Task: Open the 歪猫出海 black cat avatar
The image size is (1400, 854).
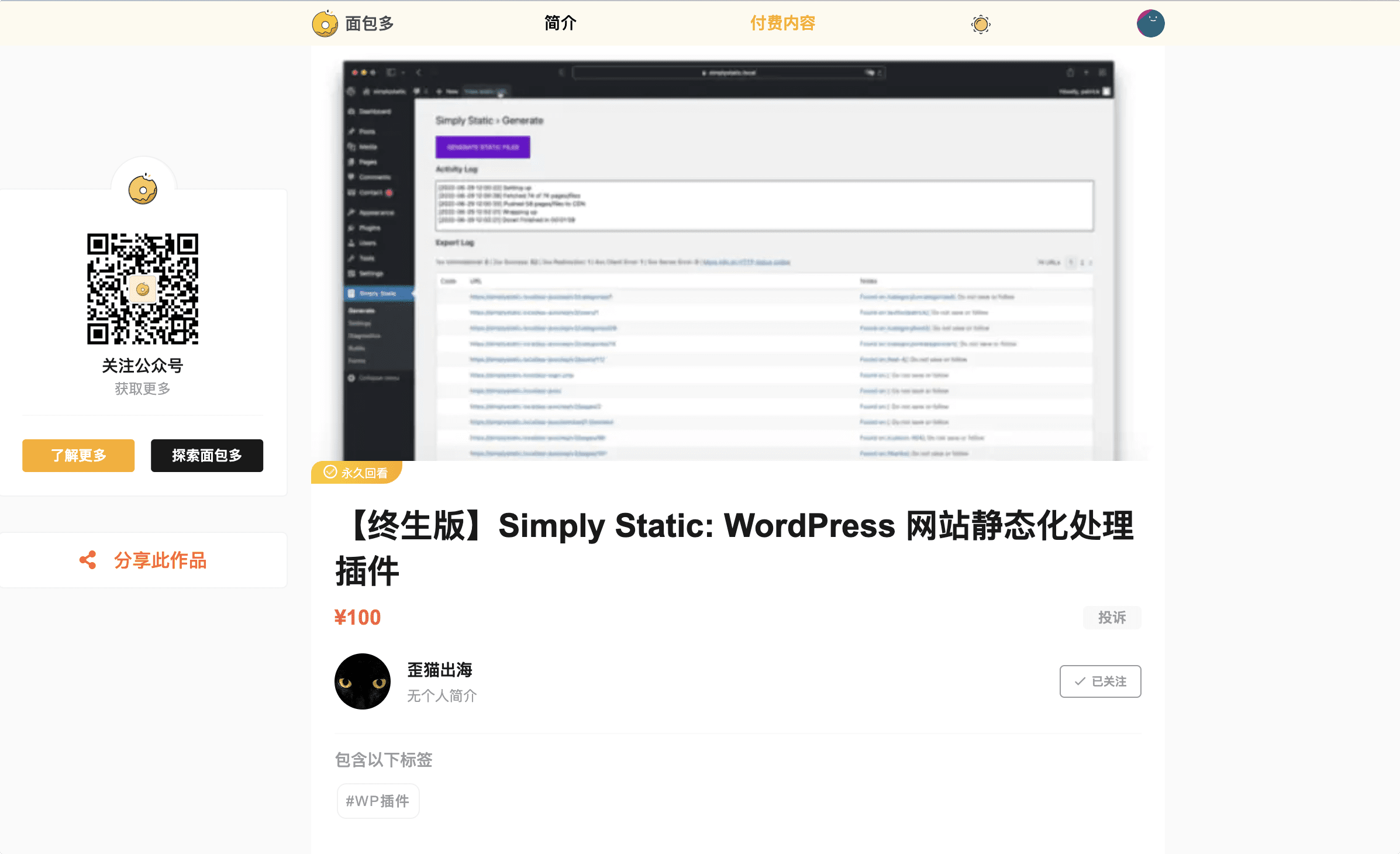Action: click(363, 681)
